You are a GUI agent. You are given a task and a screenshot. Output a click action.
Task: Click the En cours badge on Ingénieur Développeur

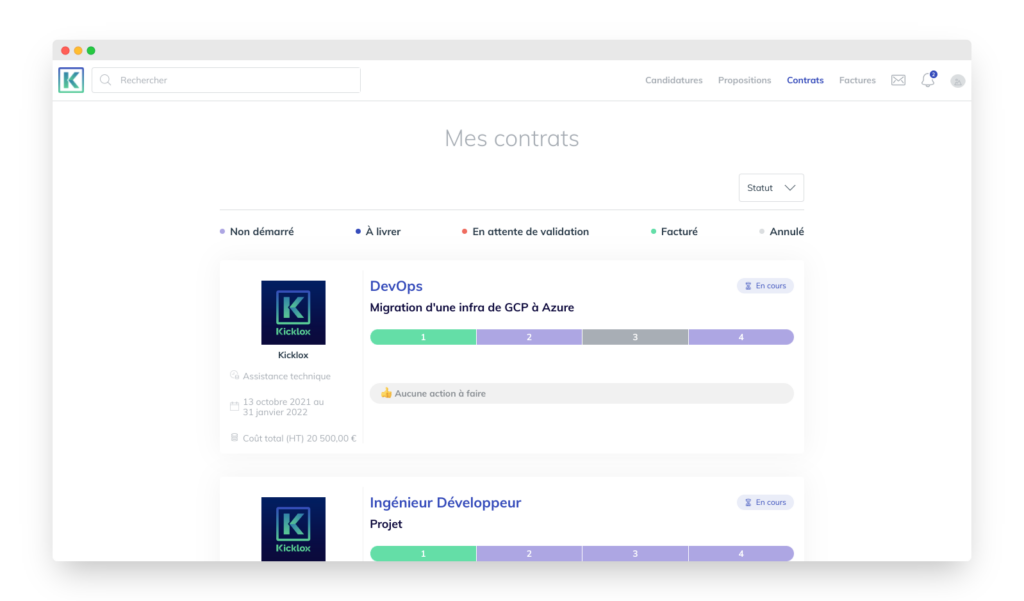point(765,502)
